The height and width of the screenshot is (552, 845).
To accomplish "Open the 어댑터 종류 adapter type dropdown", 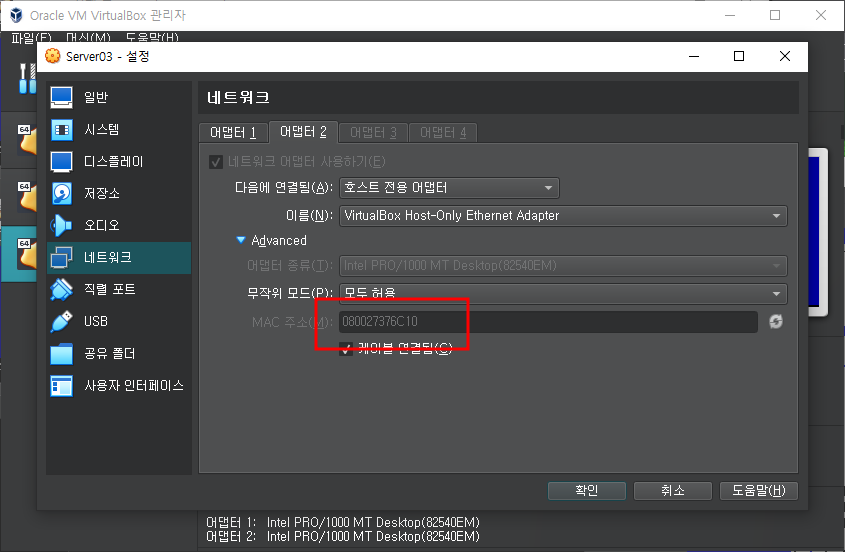I will click(563, 266).
